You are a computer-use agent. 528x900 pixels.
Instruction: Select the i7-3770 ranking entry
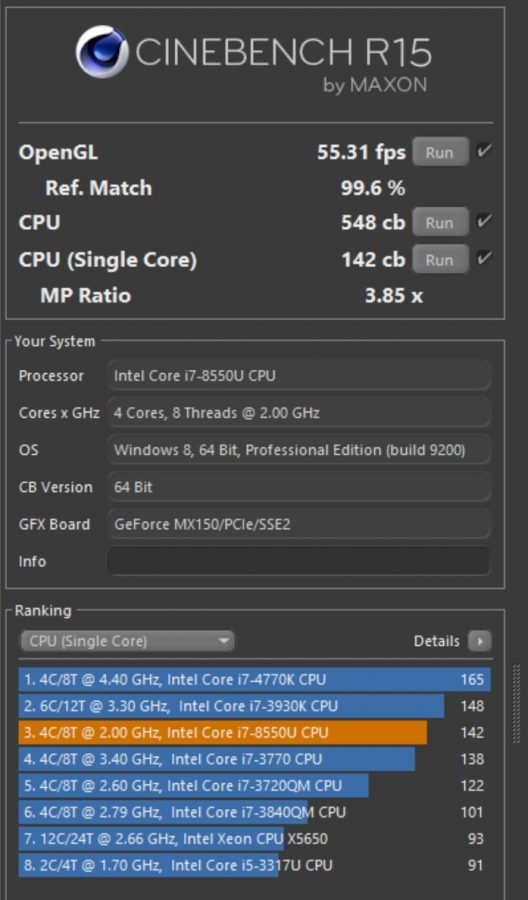click(x=254, y=759)
